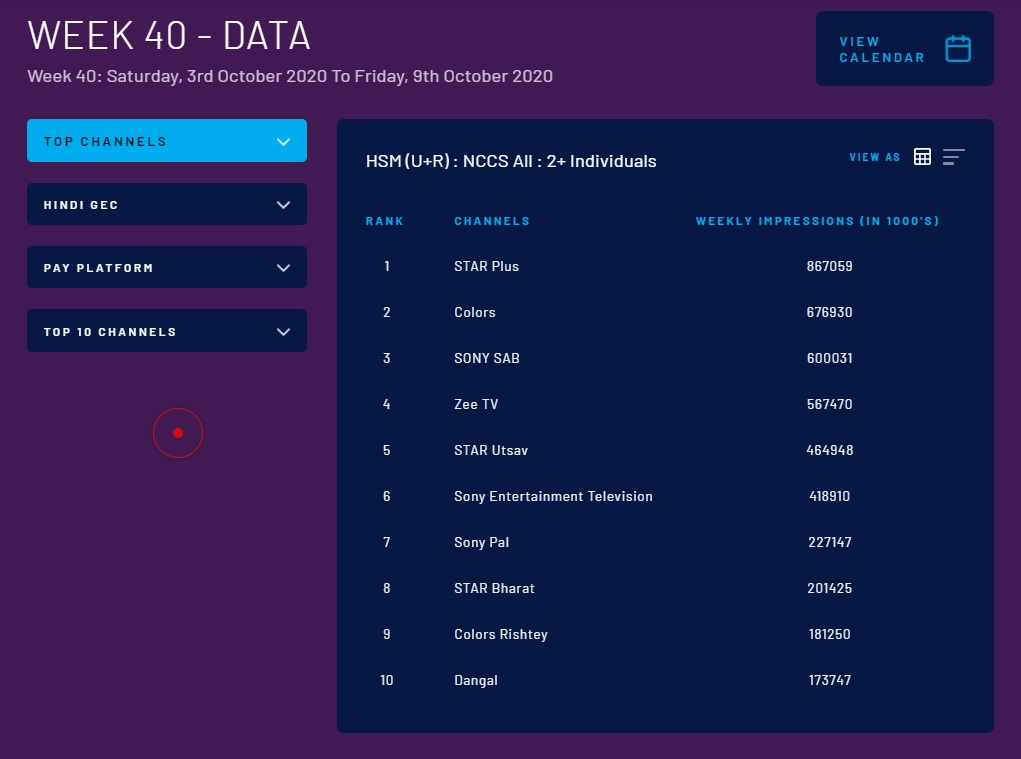Click the View Calendar button text
This screenshot has height=759, width=1021.
(867, 49)
